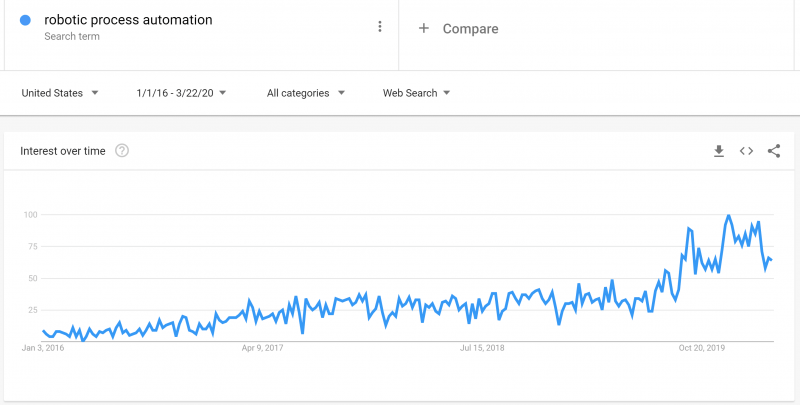Open the three-dot menu for search term
Image resolution: width=800 pixels, height=405 pixels.
pos(380,27)
